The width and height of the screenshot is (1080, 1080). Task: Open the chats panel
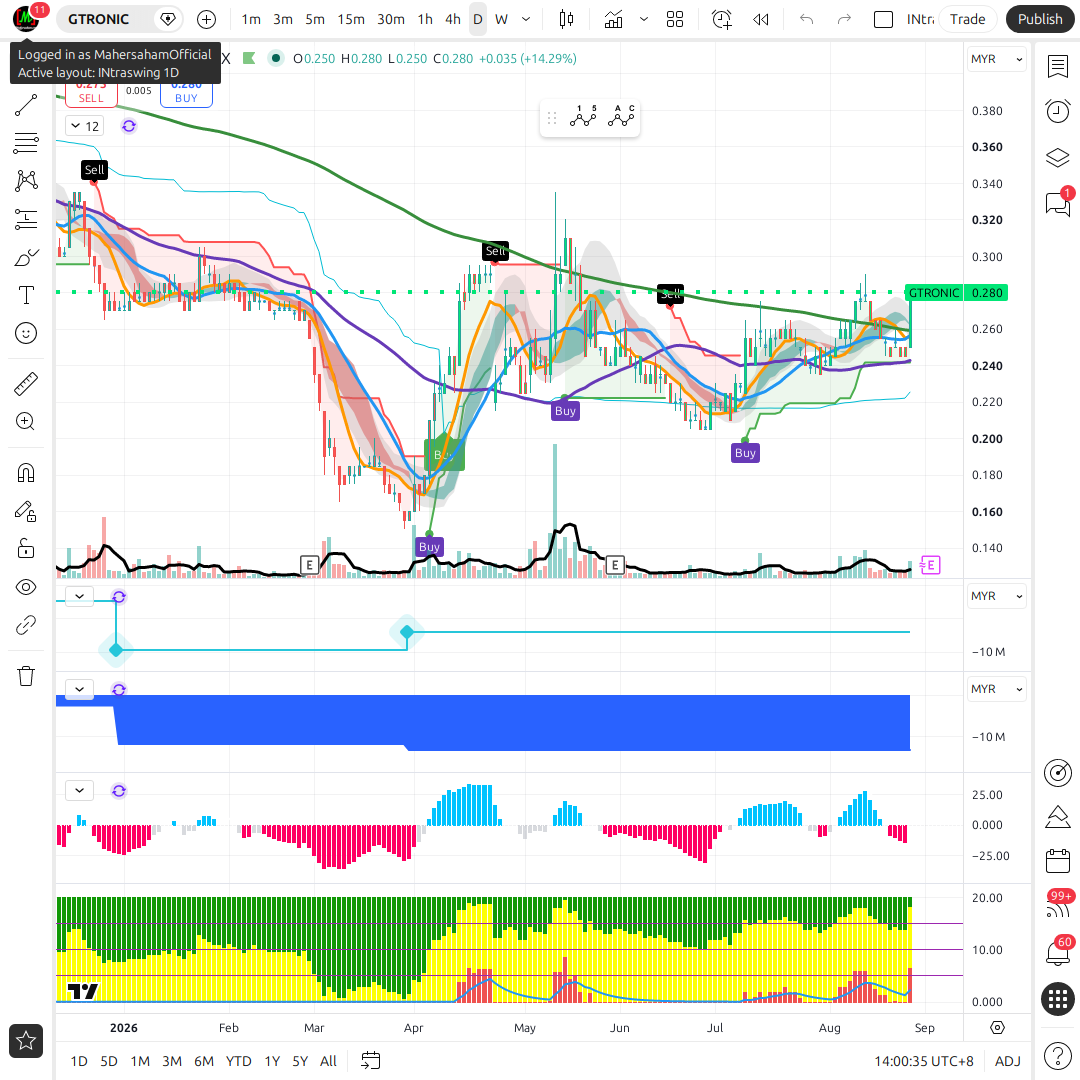[x=1058, y=203]
